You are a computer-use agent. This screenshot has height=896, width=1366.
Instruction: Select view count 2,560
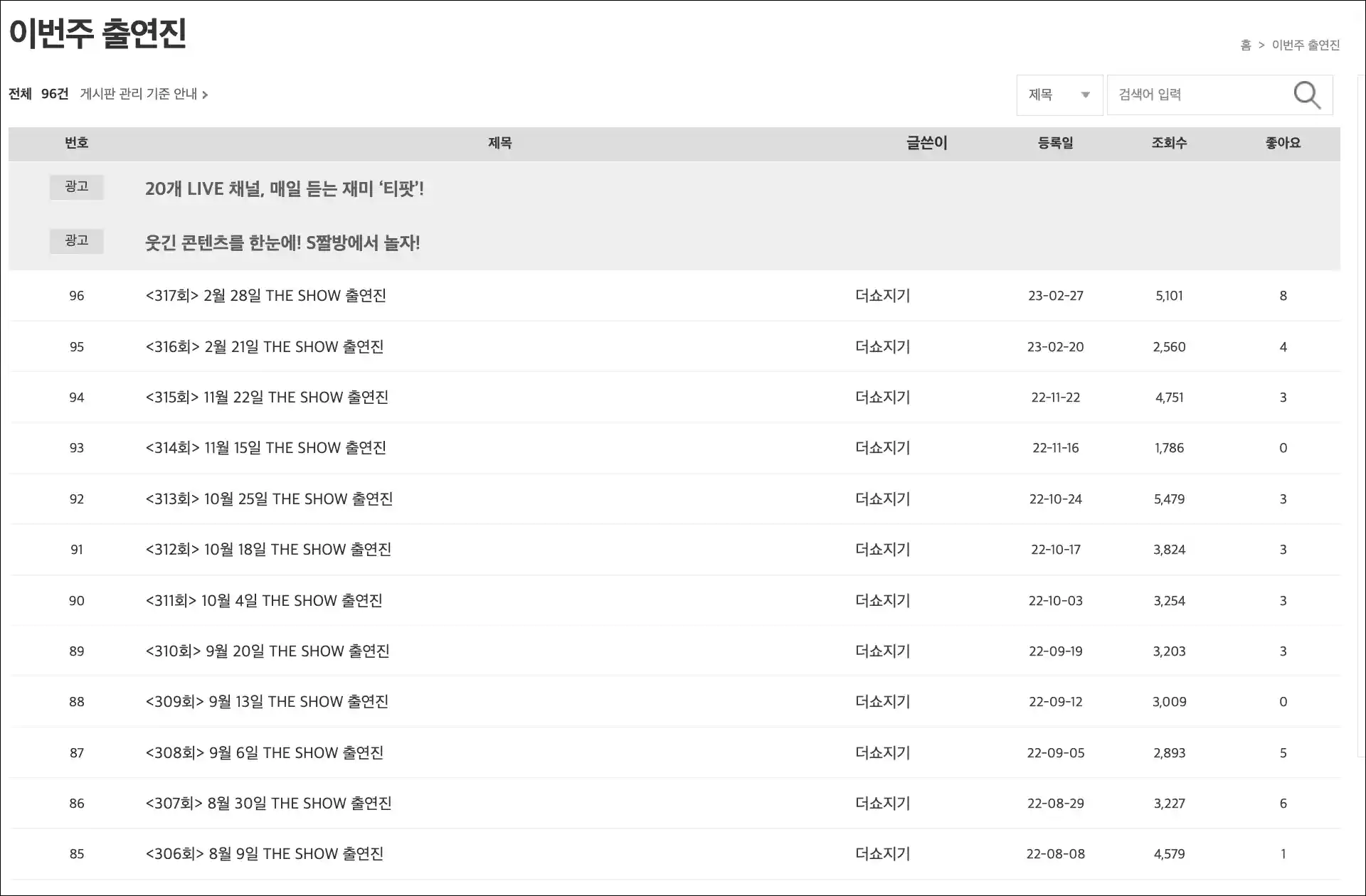click(x=1169, y=346)
